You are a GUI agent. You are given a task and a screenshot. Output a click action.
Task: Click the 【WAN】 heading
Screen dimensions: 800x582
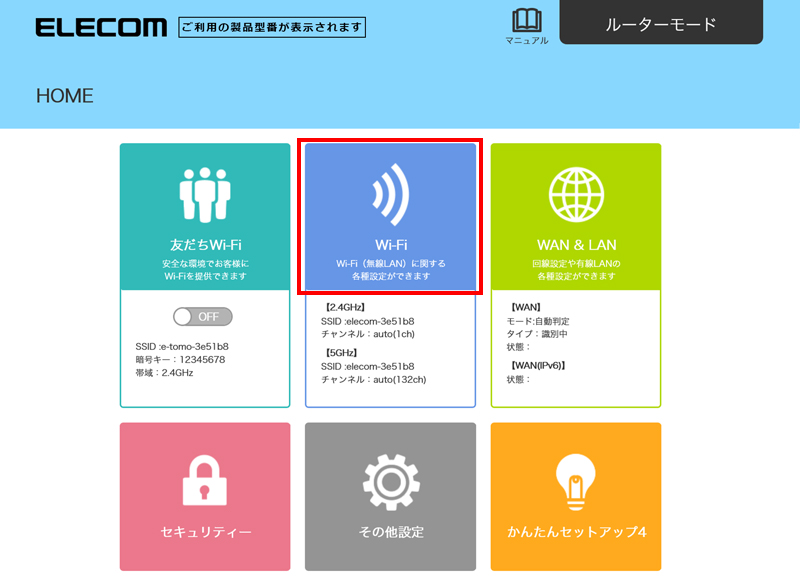(x=526, y=307)
